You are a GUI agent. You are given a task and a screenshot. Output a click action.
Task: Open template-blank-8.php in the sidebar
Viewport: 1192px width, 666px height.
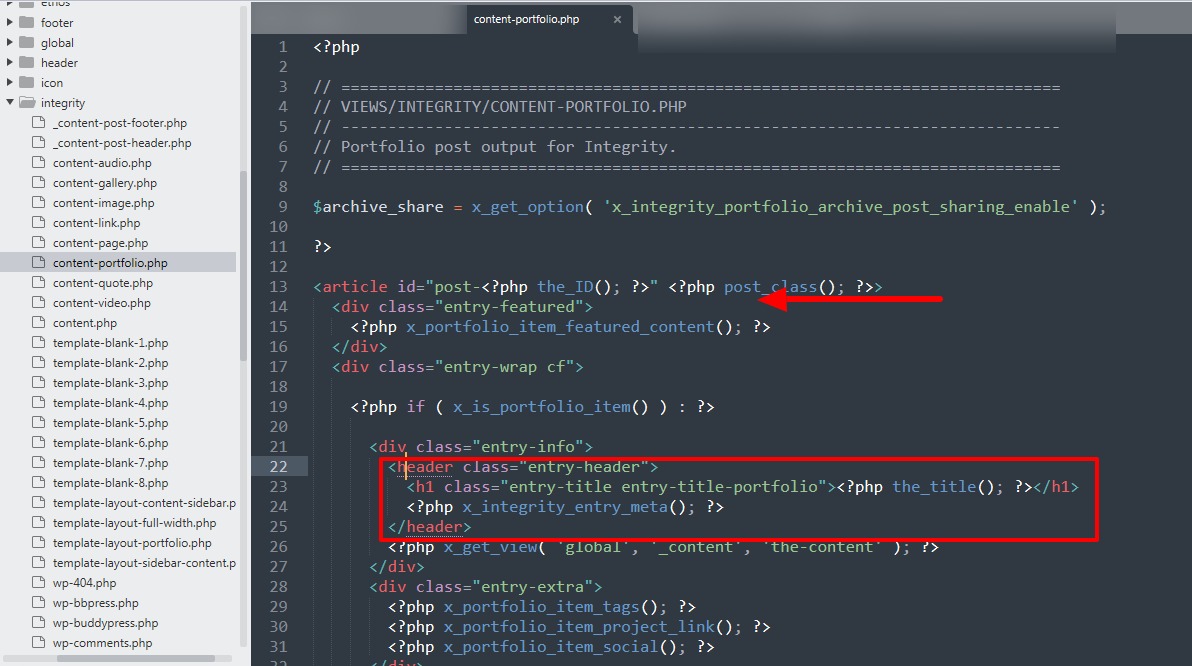point(110,483)
